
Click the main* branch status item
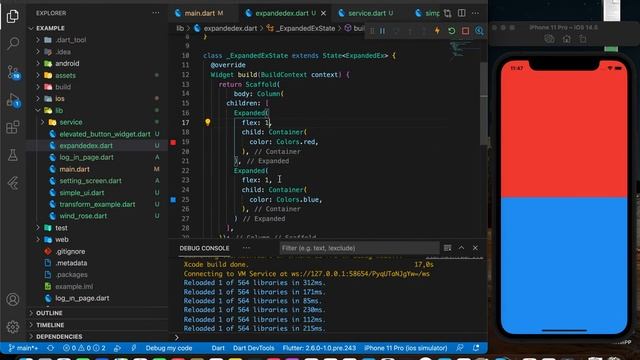click(x=23, y=348)
